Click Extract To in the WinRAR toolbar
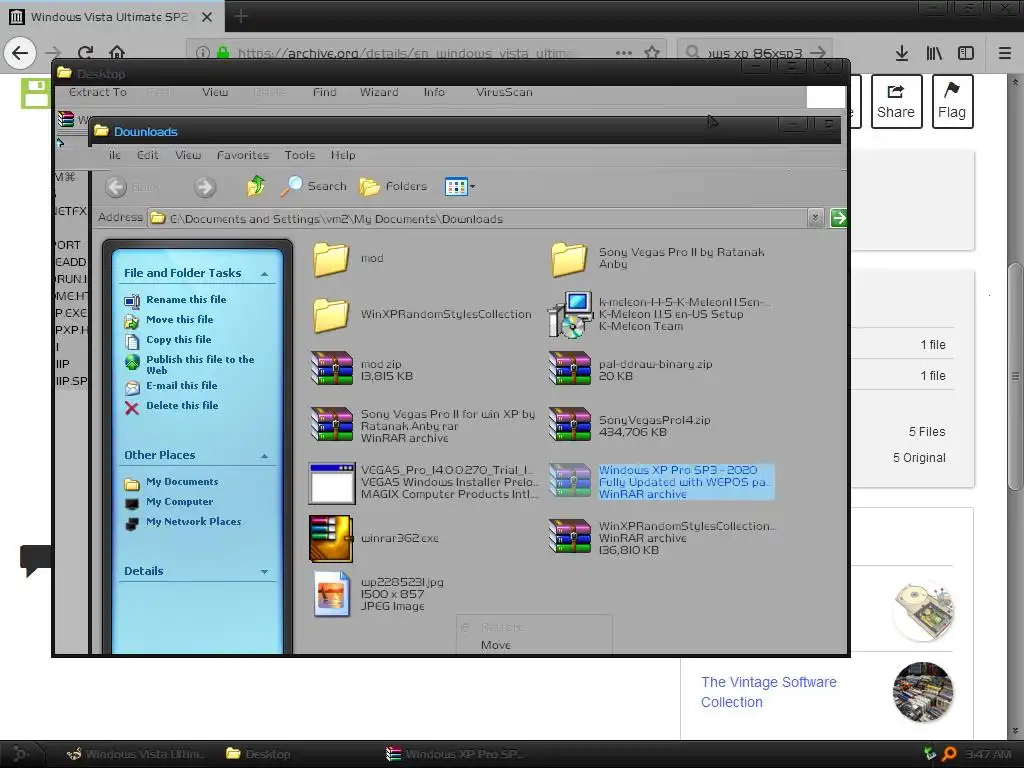Image resolution: width=1024 pixels, height=768 pixels. [98, 92]
